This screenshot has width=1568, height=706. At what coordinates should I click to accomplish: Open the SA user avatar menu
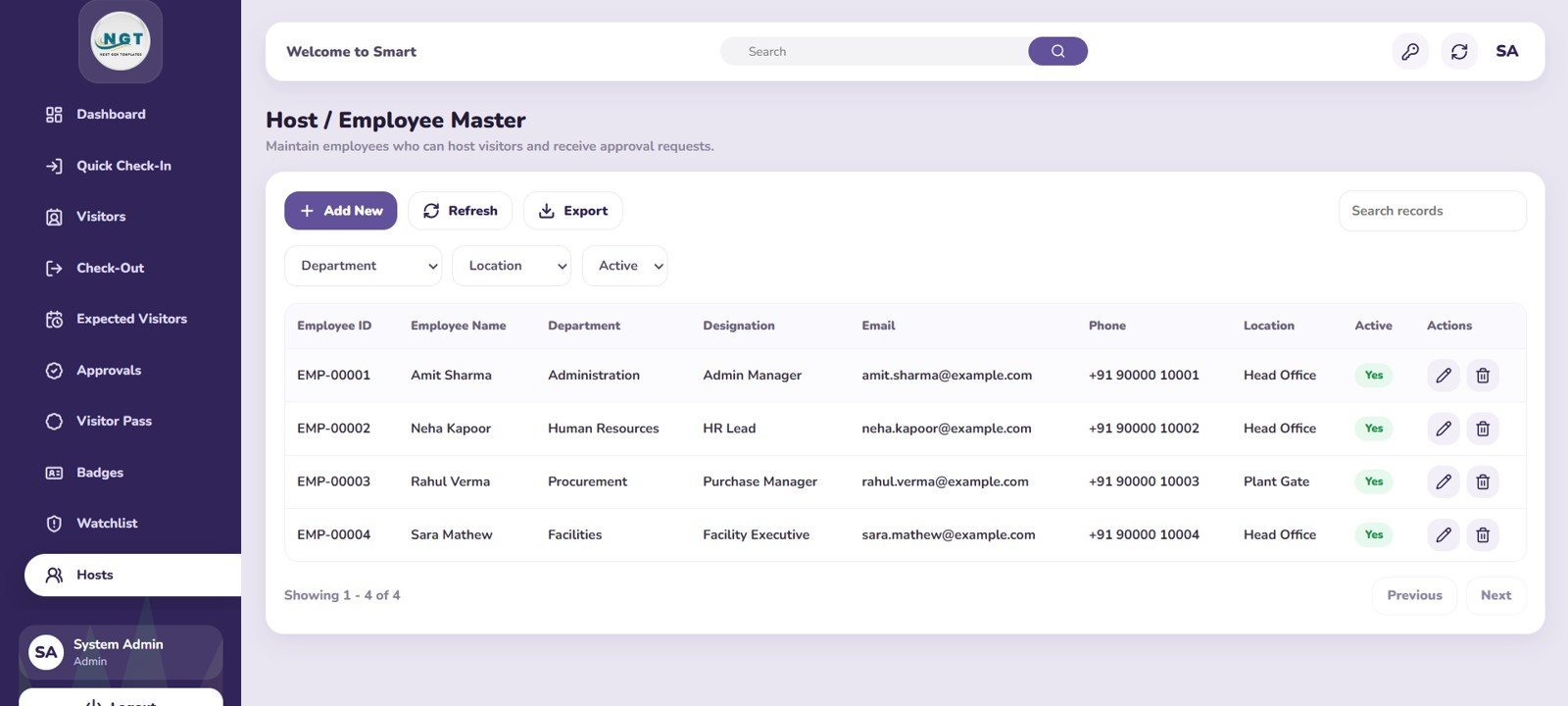tap(1507, 51)
